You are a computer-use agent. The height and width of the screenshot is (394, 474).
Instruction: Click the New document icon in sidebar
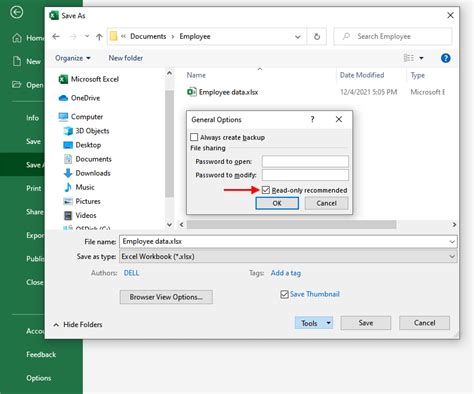[17, 61]
